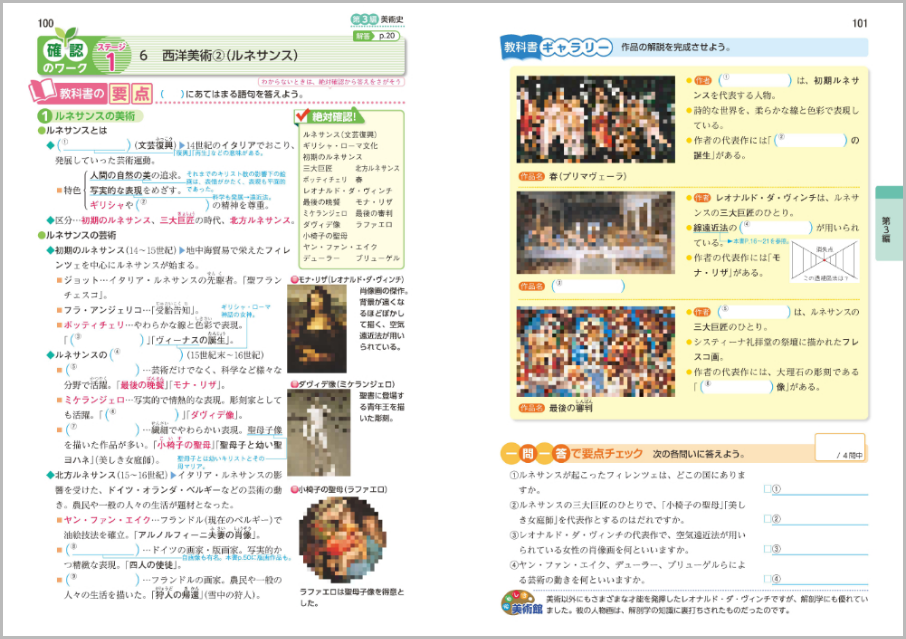Click blank ① before (文芸復興)
Screen dimensions: 906x639
[x=95, y=145]
